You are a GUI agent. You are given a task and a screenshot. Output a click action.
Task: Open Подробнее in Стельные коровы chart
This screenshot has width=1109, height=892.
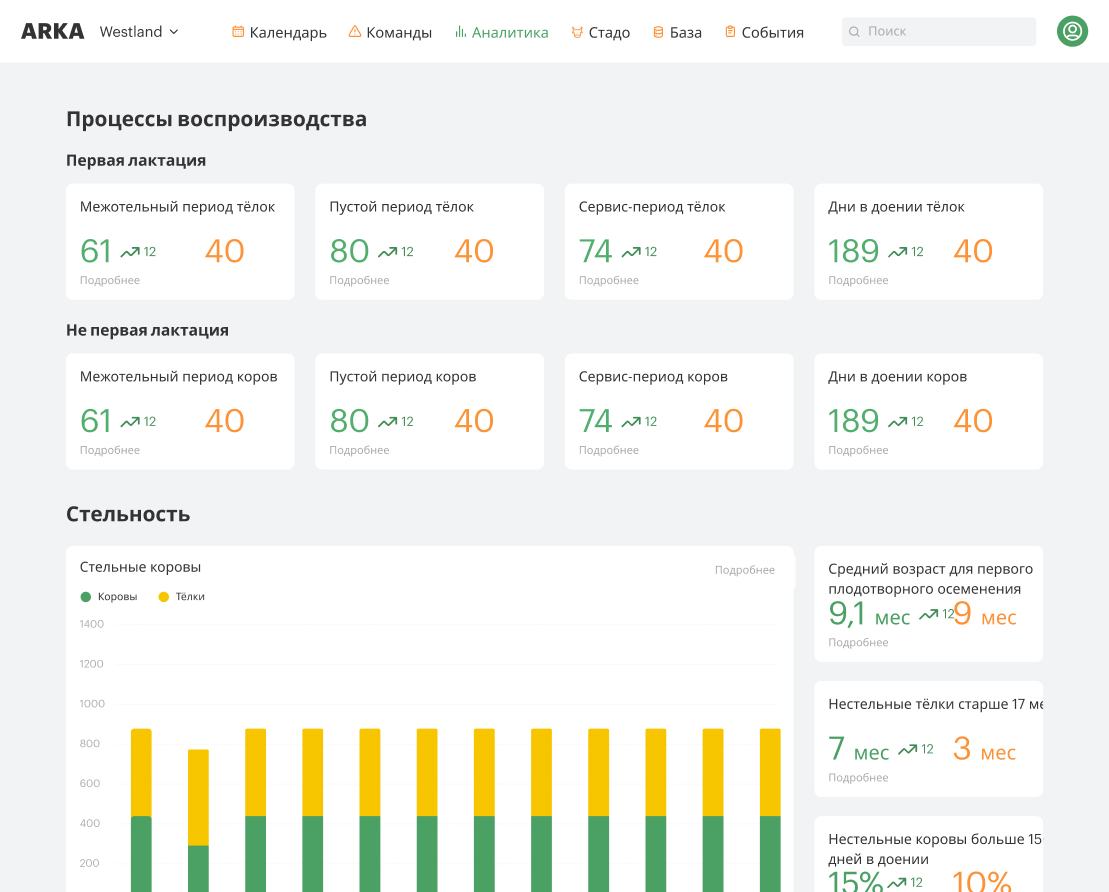click(x=744, y=570)
